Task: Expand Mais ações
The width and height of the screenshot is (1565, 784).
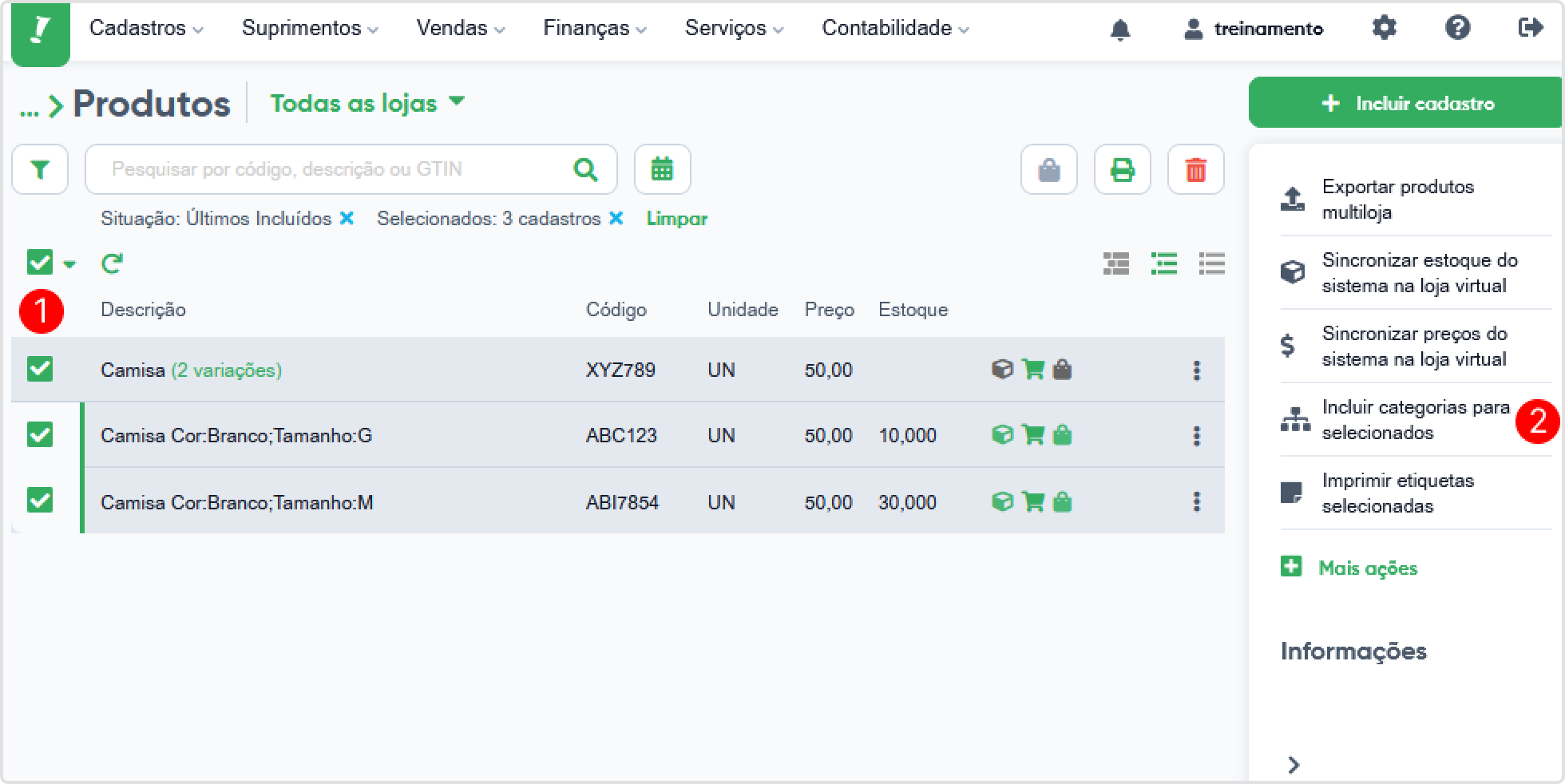Action: [1349, 568]
